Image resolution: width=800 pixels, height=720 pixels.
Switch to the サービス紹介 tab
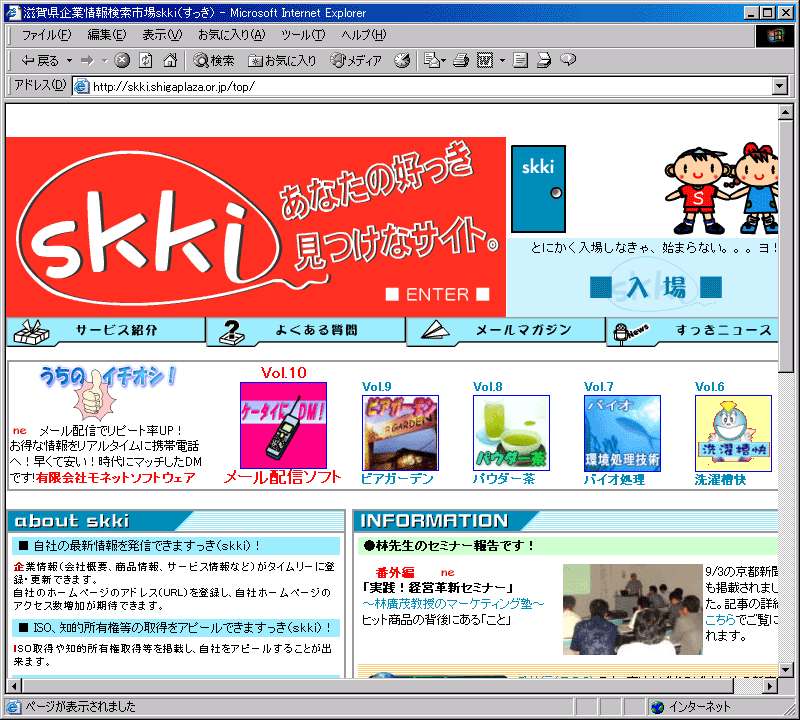pyautogui.click(x=106, y=331)
